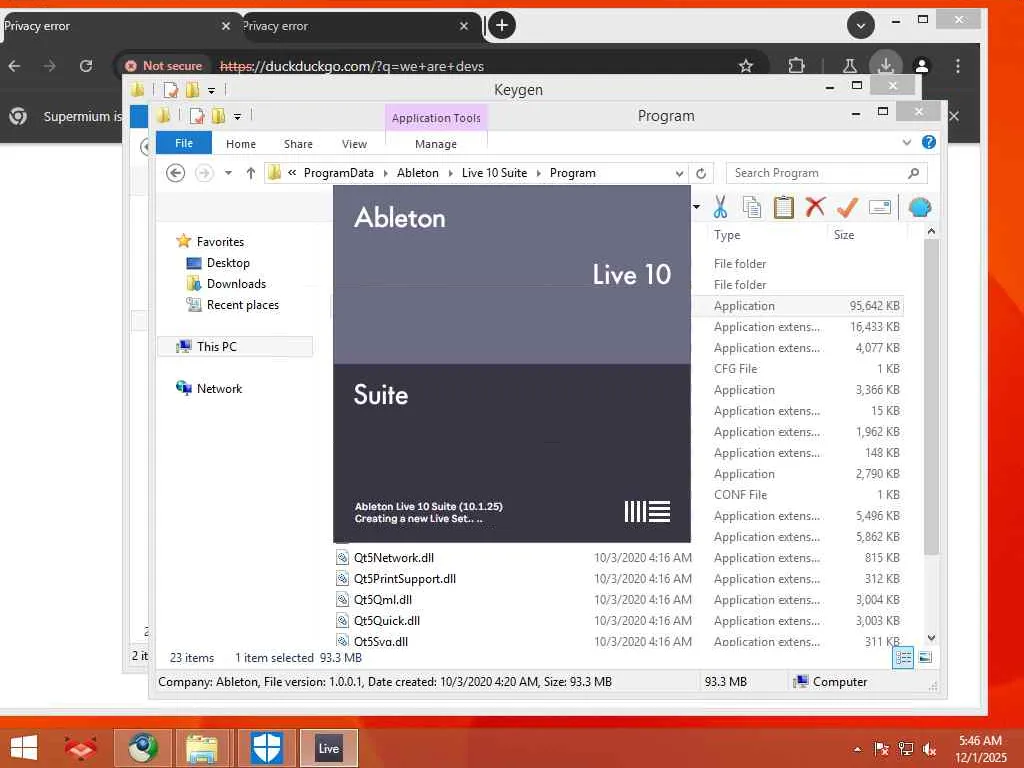The image size is (1024, 768).
Task: Select Downloads under Favorites
Action: [x=236, y=283]
